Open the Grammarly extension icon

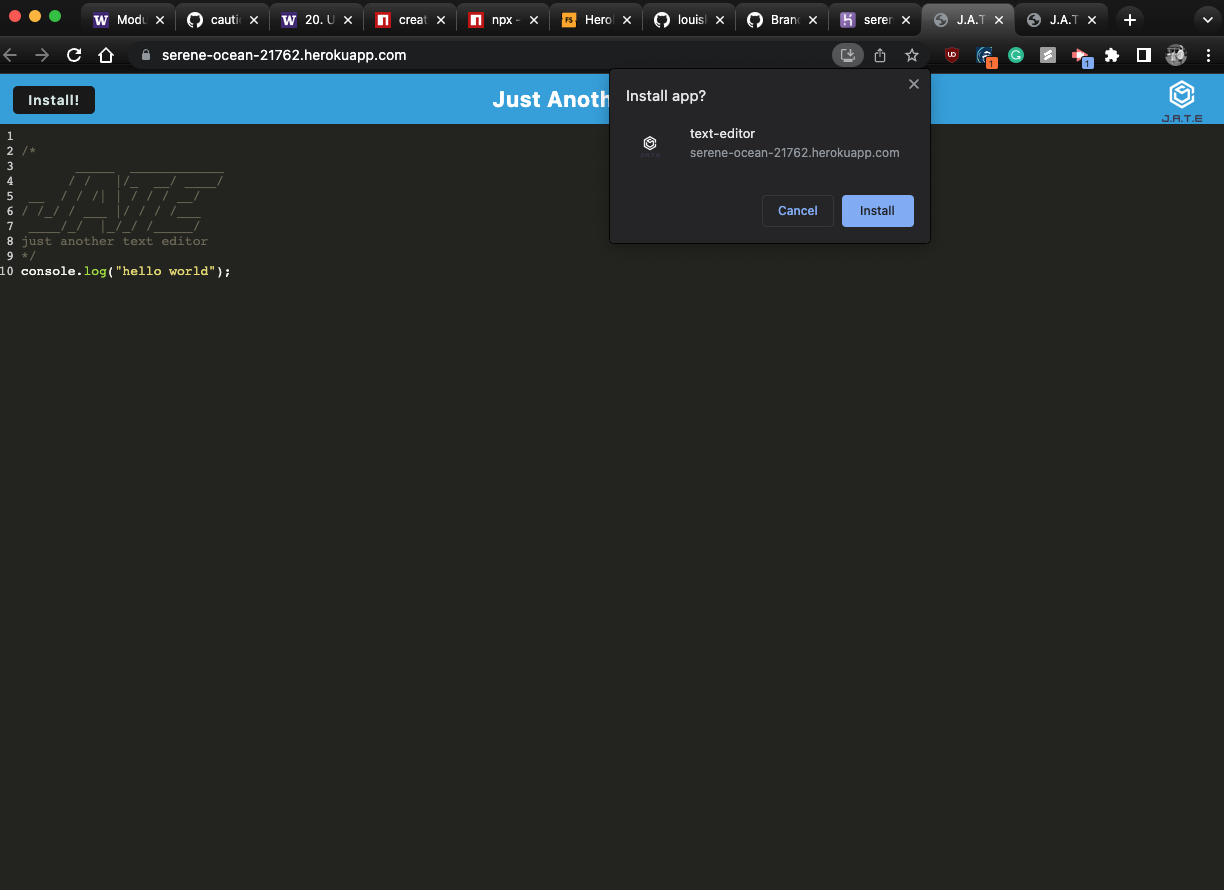coord(1016,55)
